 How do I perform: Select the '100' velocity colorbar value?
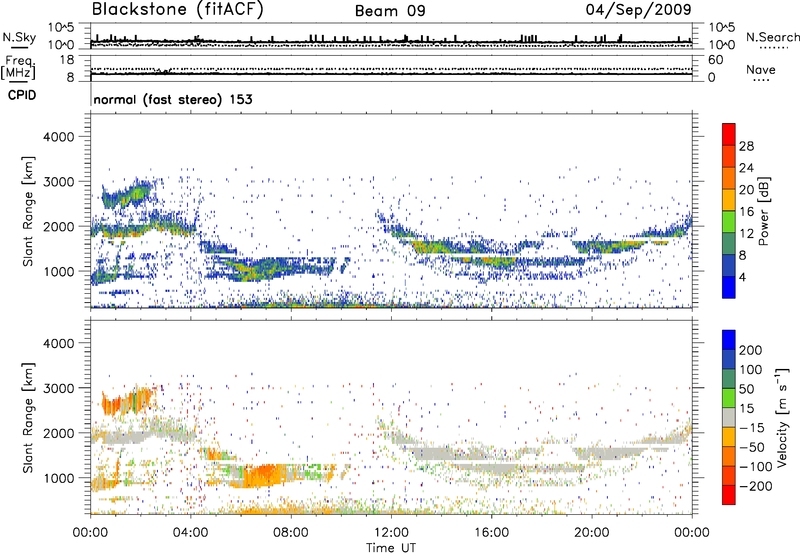click(x=751, y=370)
